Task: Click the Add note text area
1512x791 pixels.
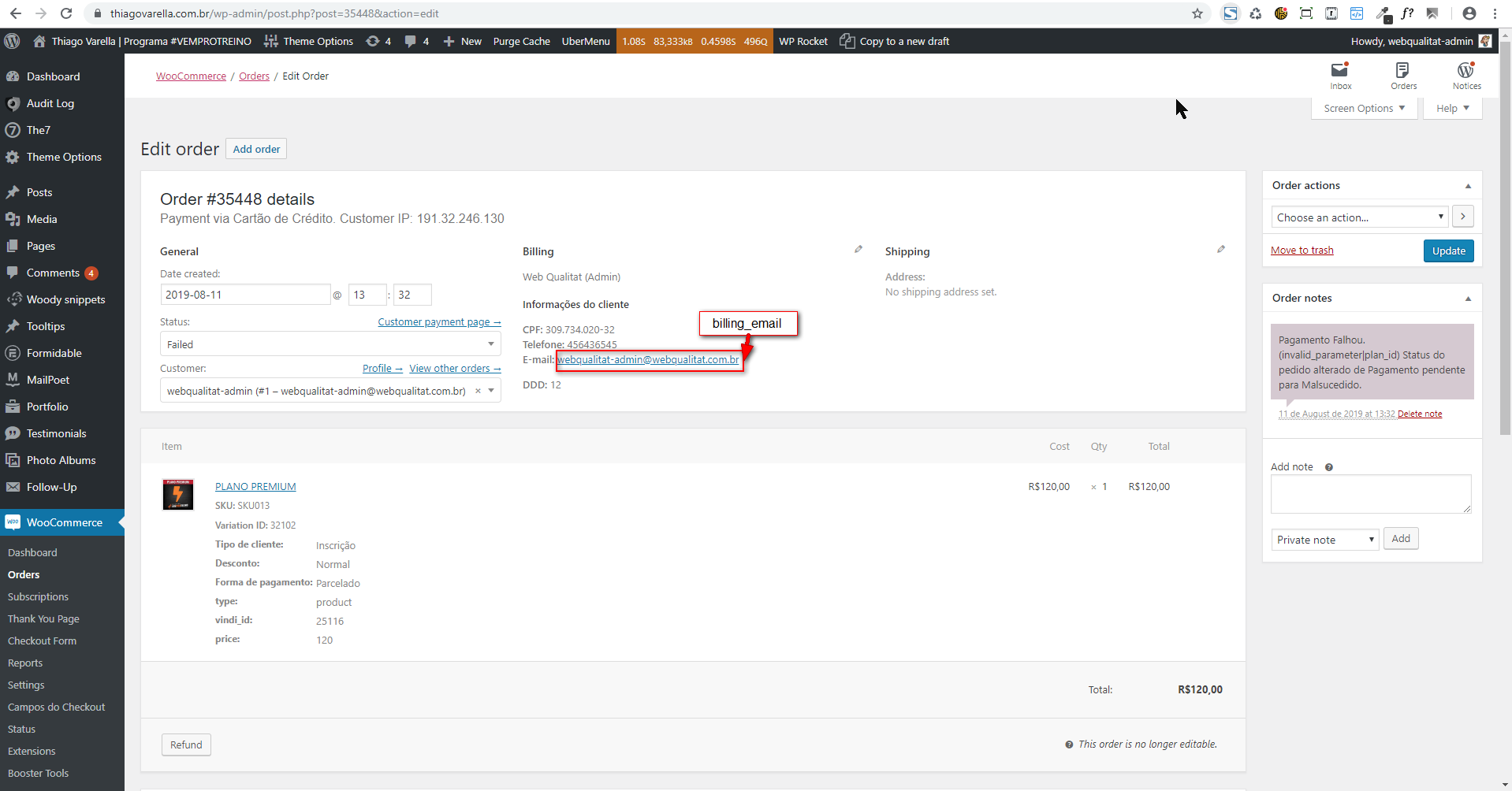Action: [x=1371, y=494]
